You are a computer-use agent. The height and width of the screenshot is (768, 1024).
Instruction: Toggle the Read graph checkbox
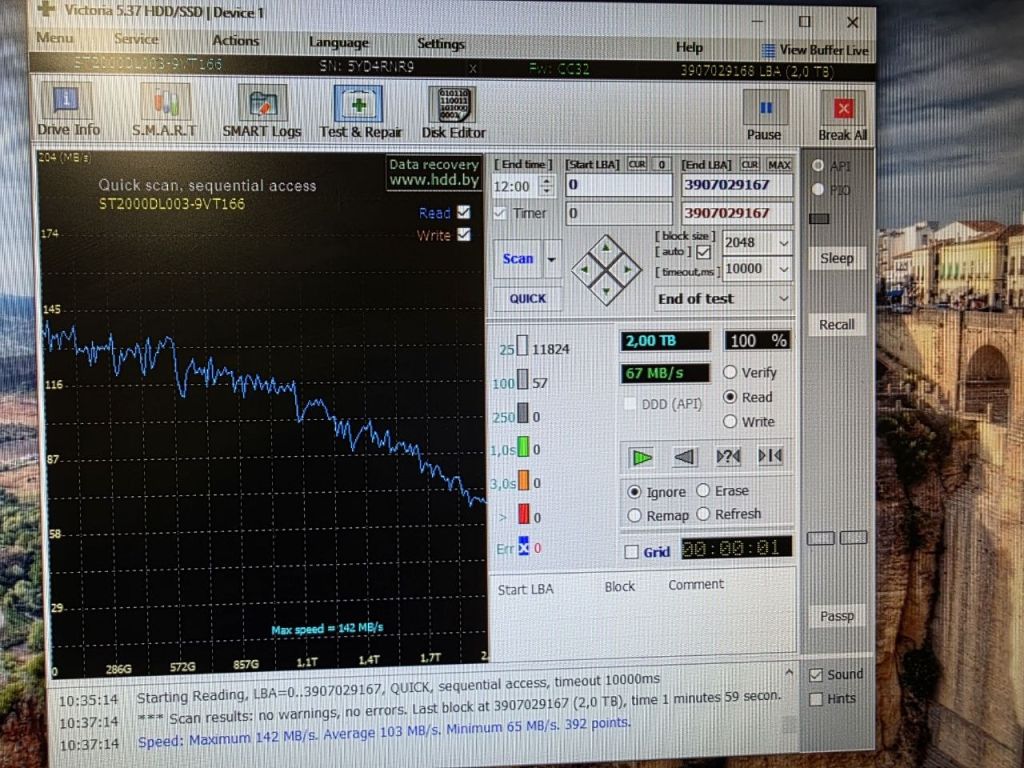pos(464,212)
